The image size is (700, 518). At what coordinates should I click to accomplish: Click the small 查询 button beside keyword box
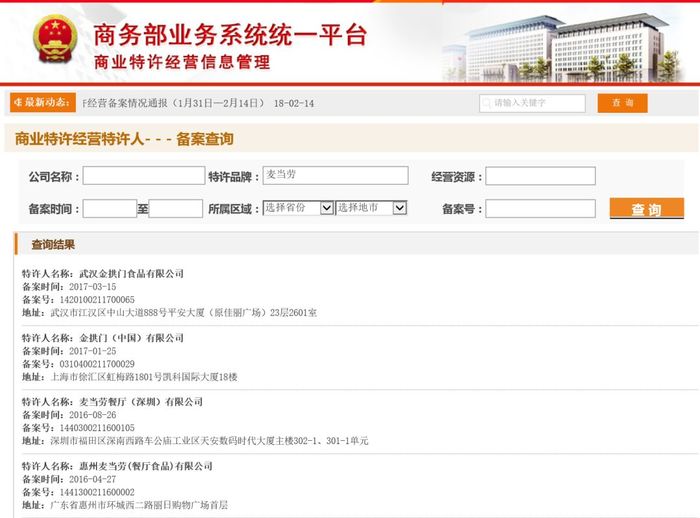pyautogui.click(x=622, y=103)
